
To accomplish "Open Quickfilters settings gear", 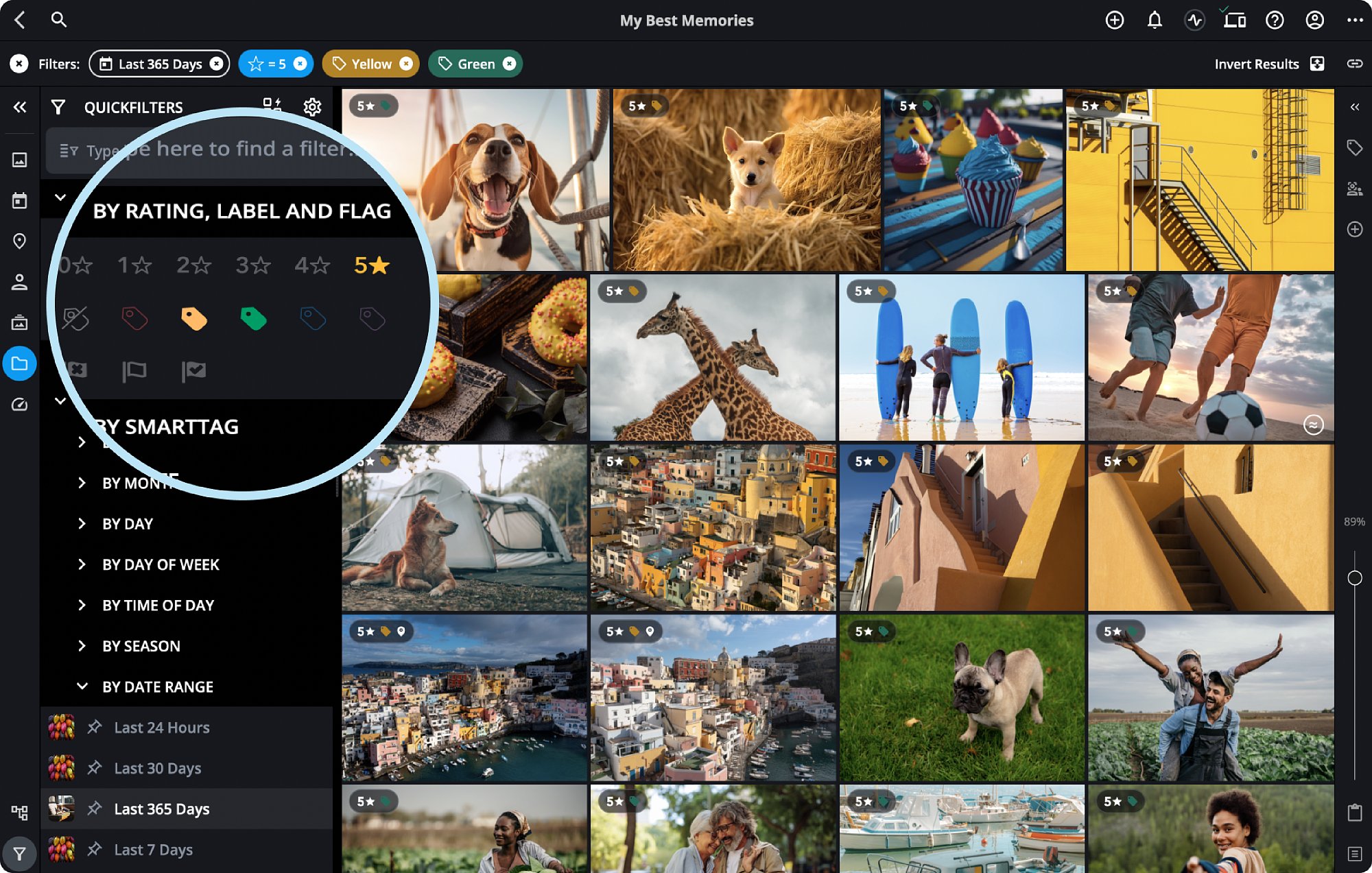I will tap(312, 107).
